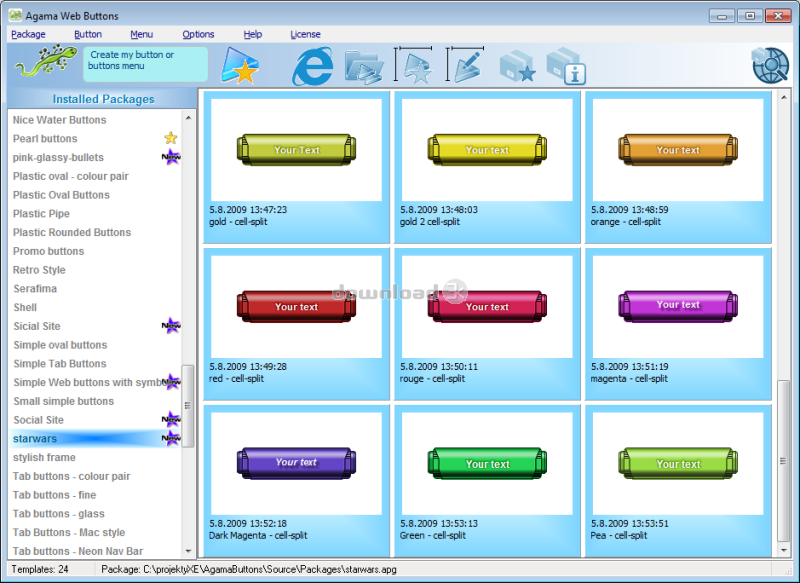Select Simple oval buttons package
Viewport: 800px width, 583px height.
pos(95,345)
